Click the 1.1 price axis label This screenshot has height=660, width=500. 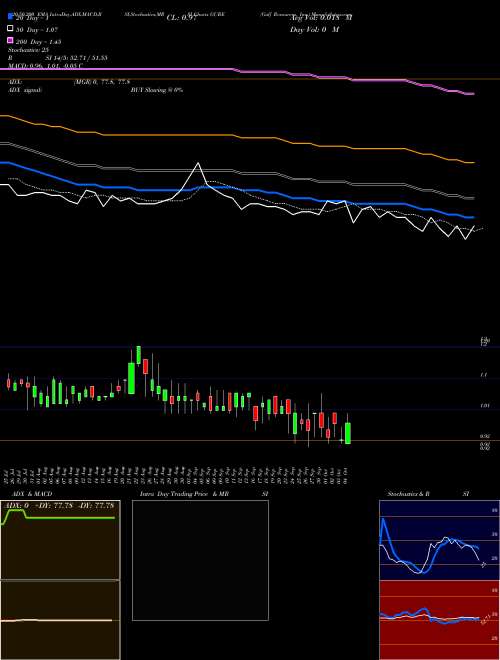(484, 374)
